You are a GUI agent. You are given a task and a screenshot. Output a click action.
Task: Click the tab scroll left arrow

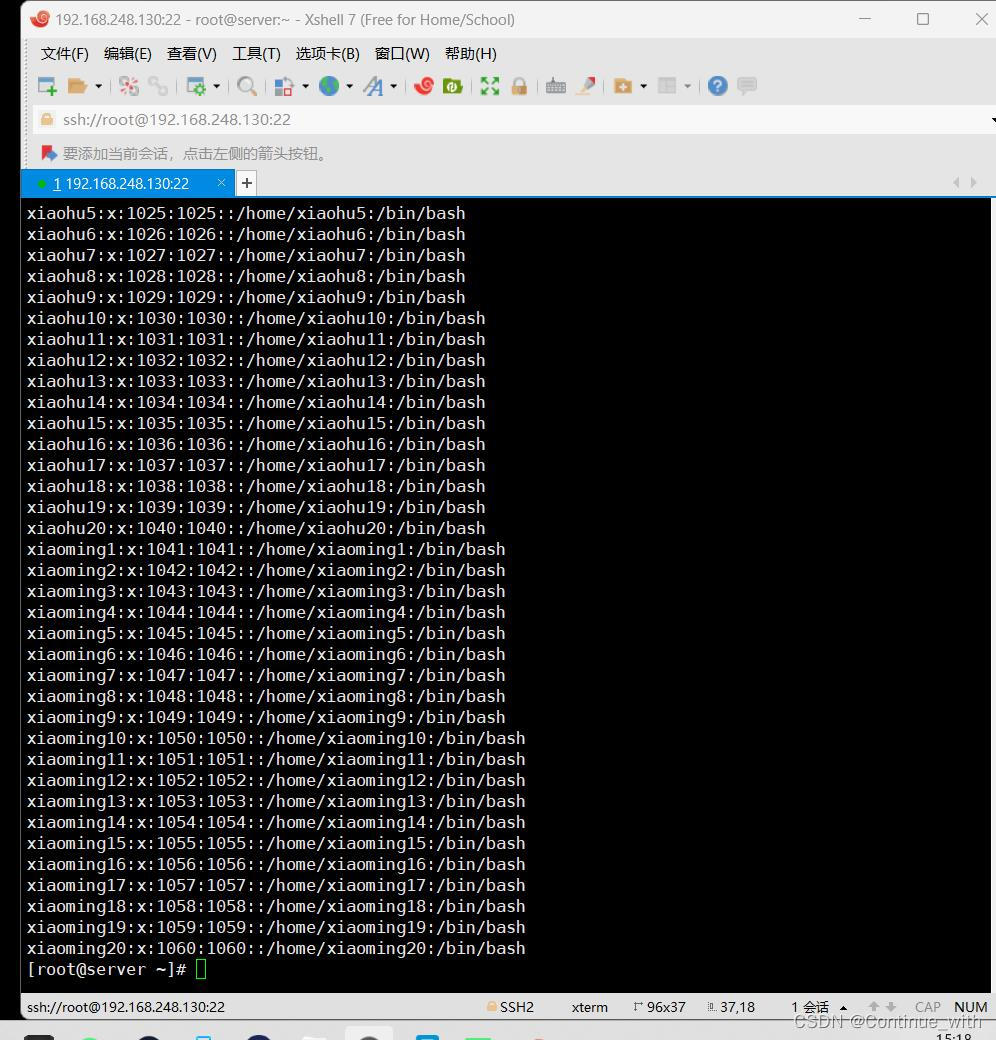click(x=956, y=182)
